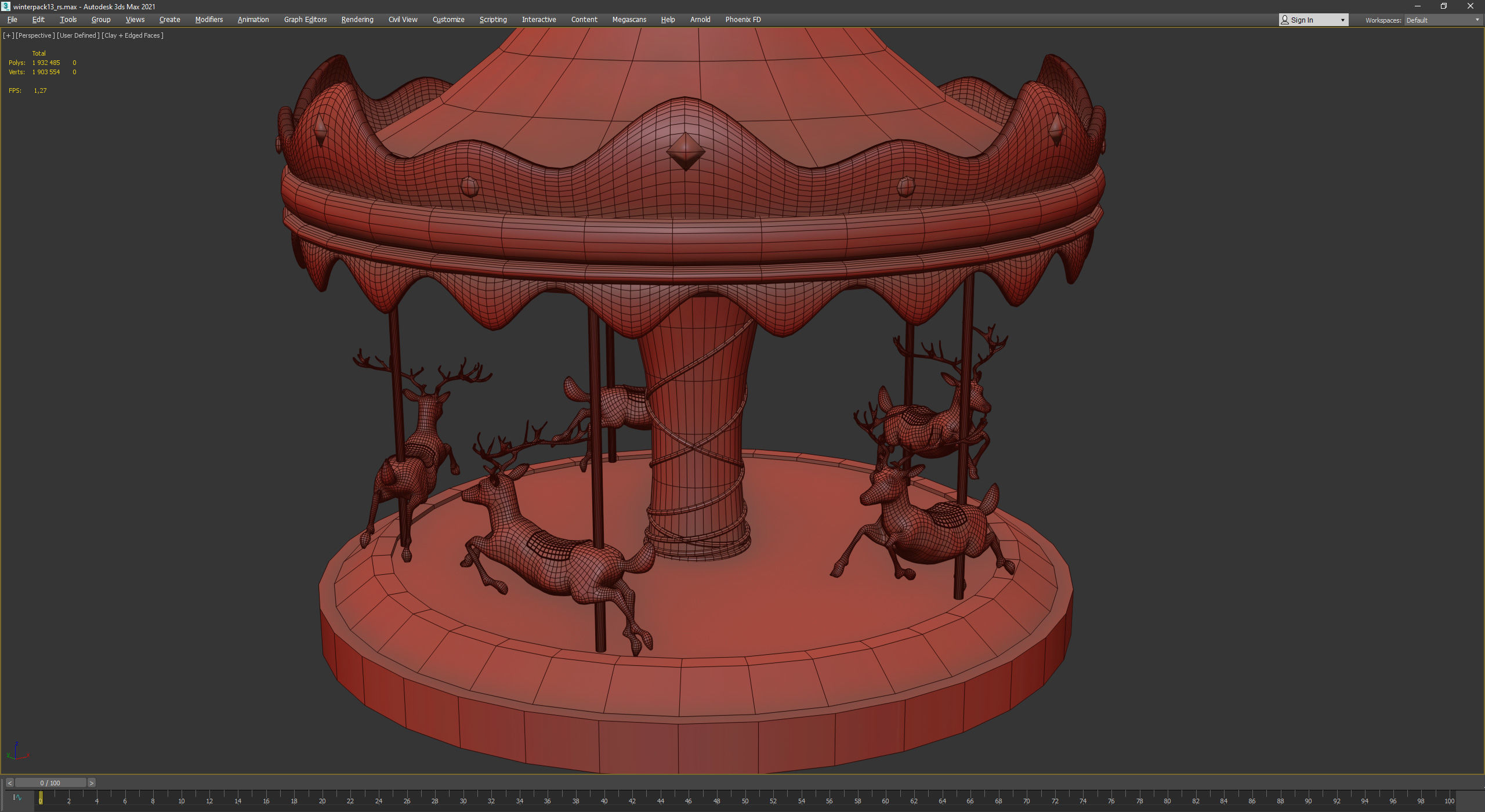Open the Phoenix FD menu
Viewport: 1485px width, 812px height.
[x=742, y=20]
